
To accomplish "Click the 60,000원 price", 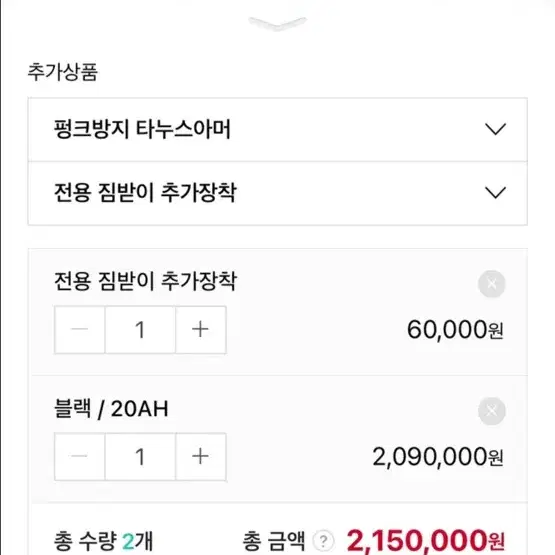I will [455, 330].
